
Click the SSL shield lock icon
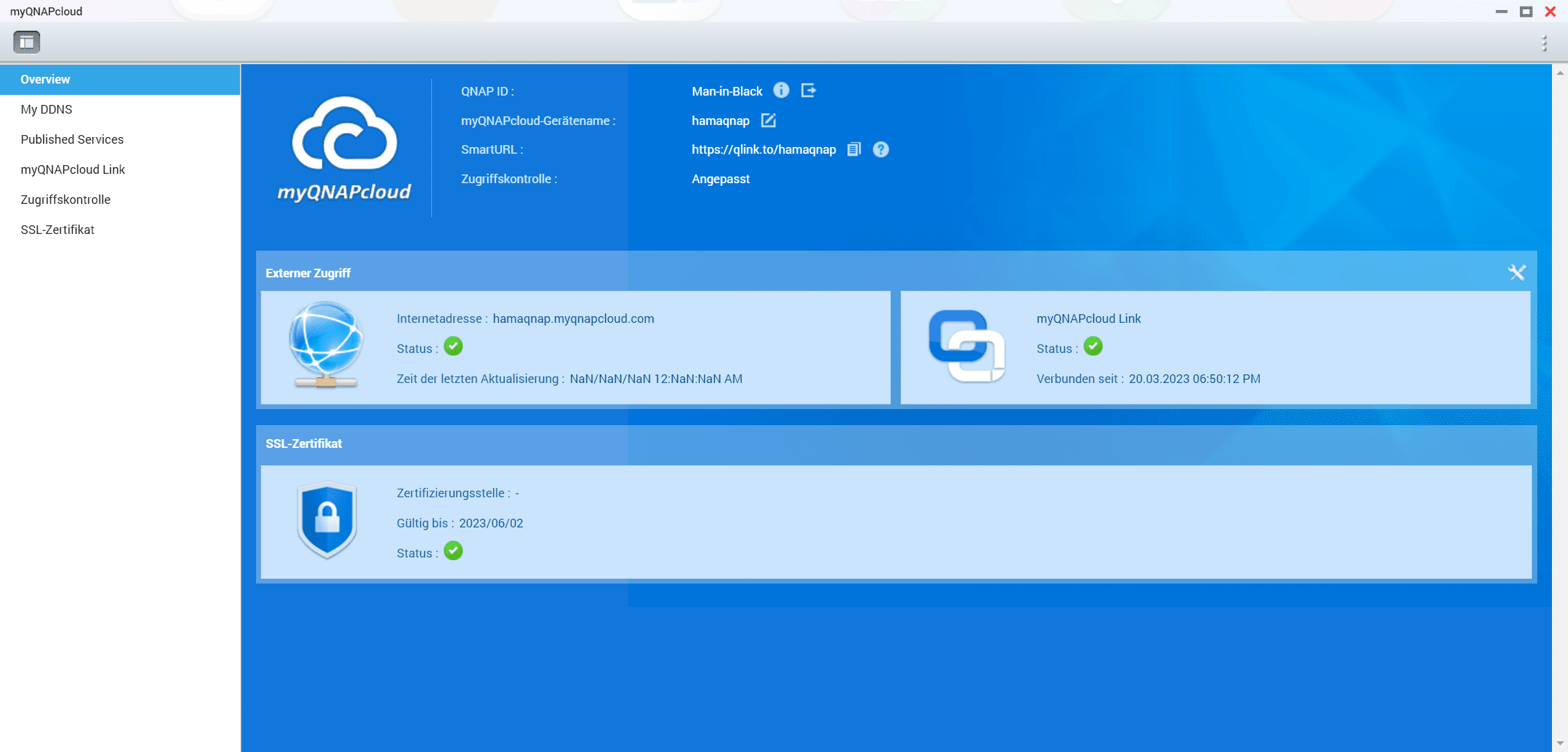pos(327,519)
